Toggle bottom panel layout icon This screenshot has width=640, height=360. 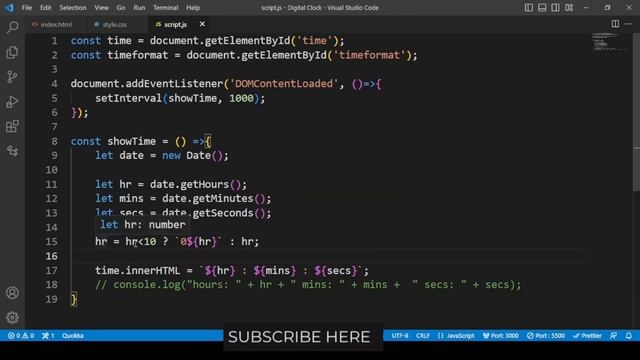[542, 7]
